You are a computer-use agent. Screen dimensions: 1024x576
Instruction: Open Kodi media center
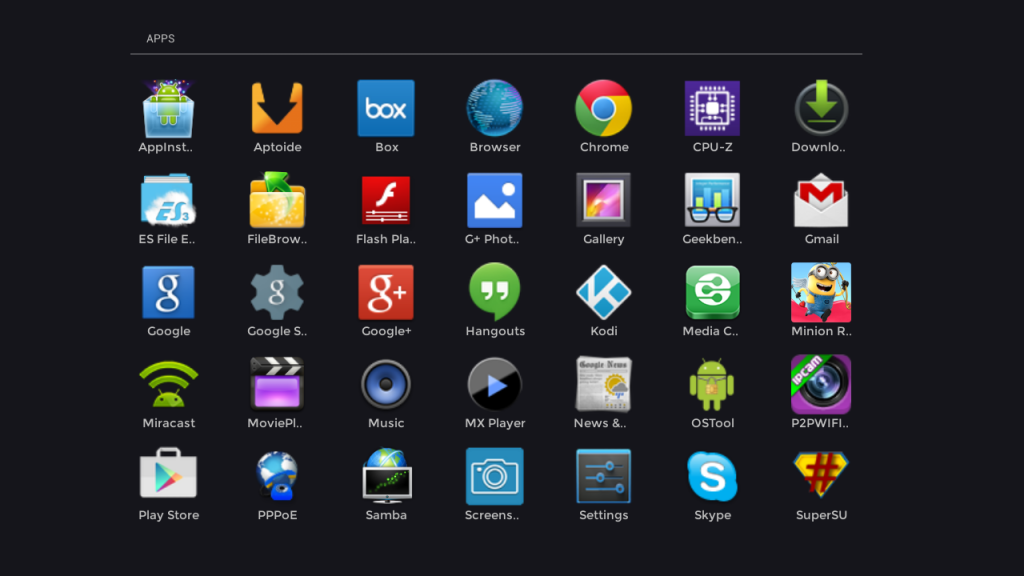[x=603, y=293]
